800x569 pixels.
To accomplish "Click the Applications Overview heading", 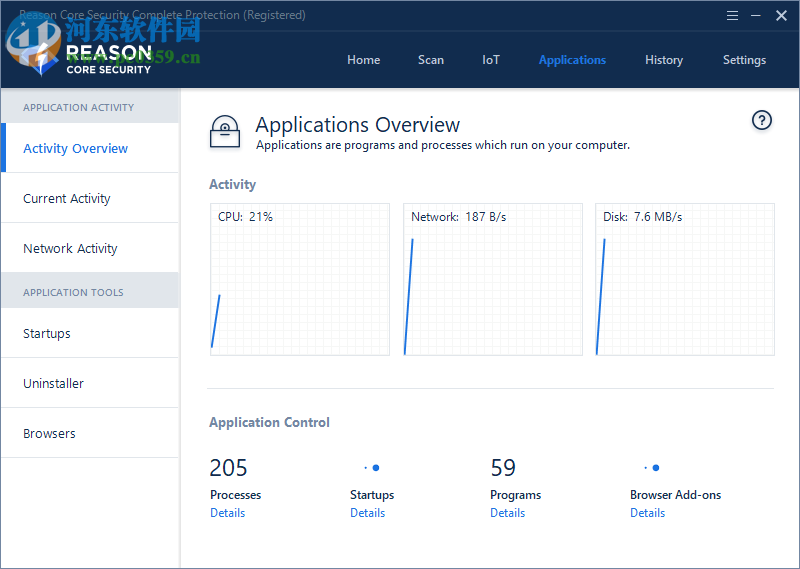I will pyautogui.click(x=357, y=125).
